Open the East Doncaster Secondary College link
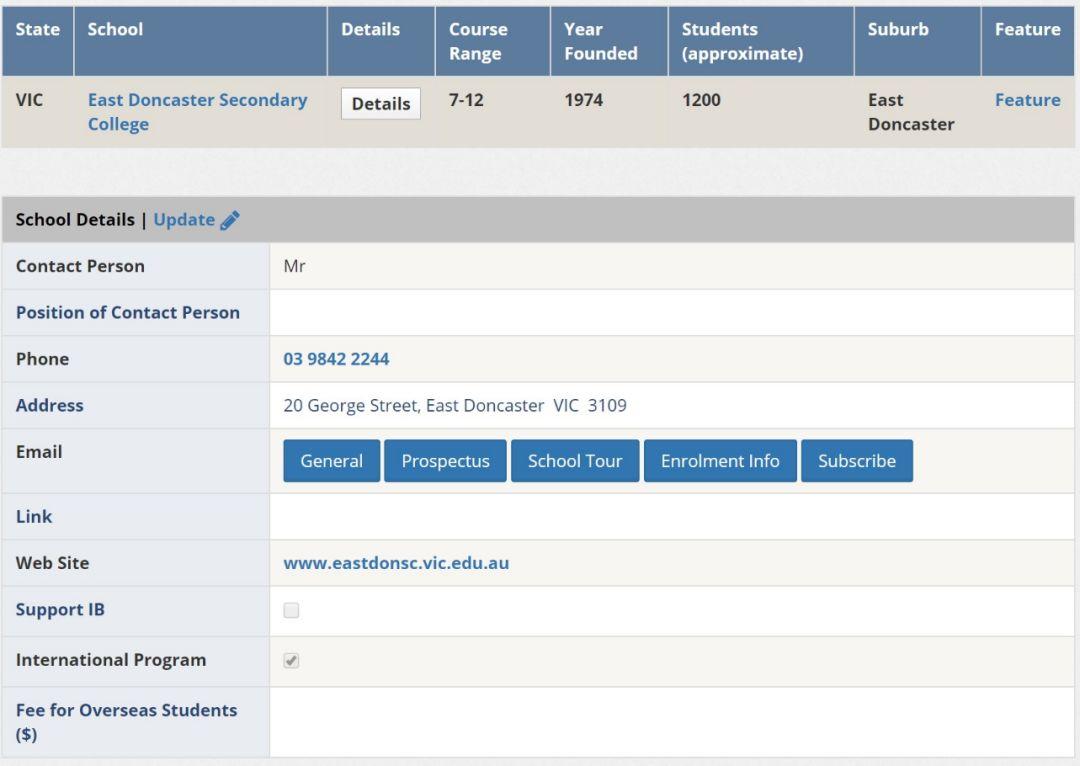The height and width of the screenshot is (766, 1080). coord(197,112)
